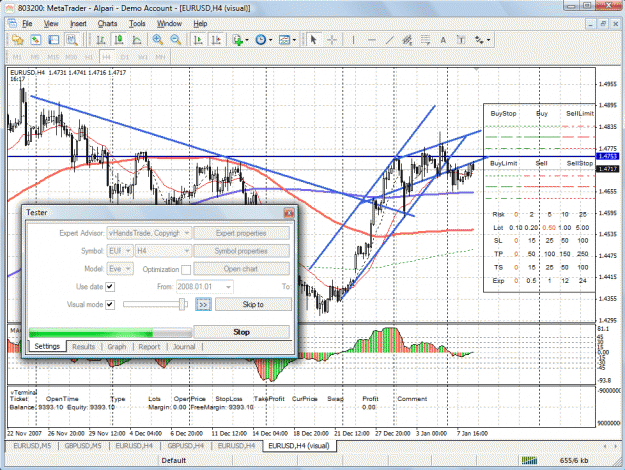Select the Trendline drawing tool

[x=389, y=40]
